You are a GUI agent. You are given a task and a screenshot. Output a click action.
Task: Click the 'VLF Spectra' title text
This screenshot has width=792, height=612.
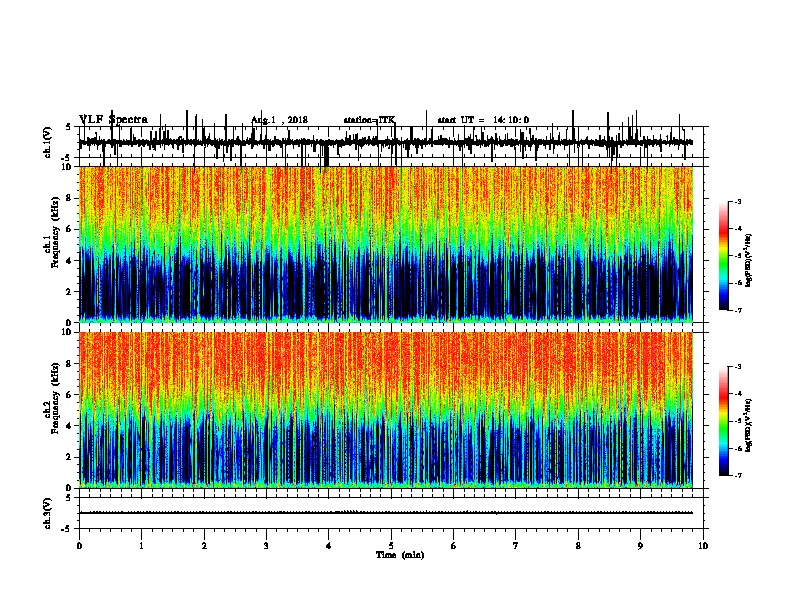point(114,120)
